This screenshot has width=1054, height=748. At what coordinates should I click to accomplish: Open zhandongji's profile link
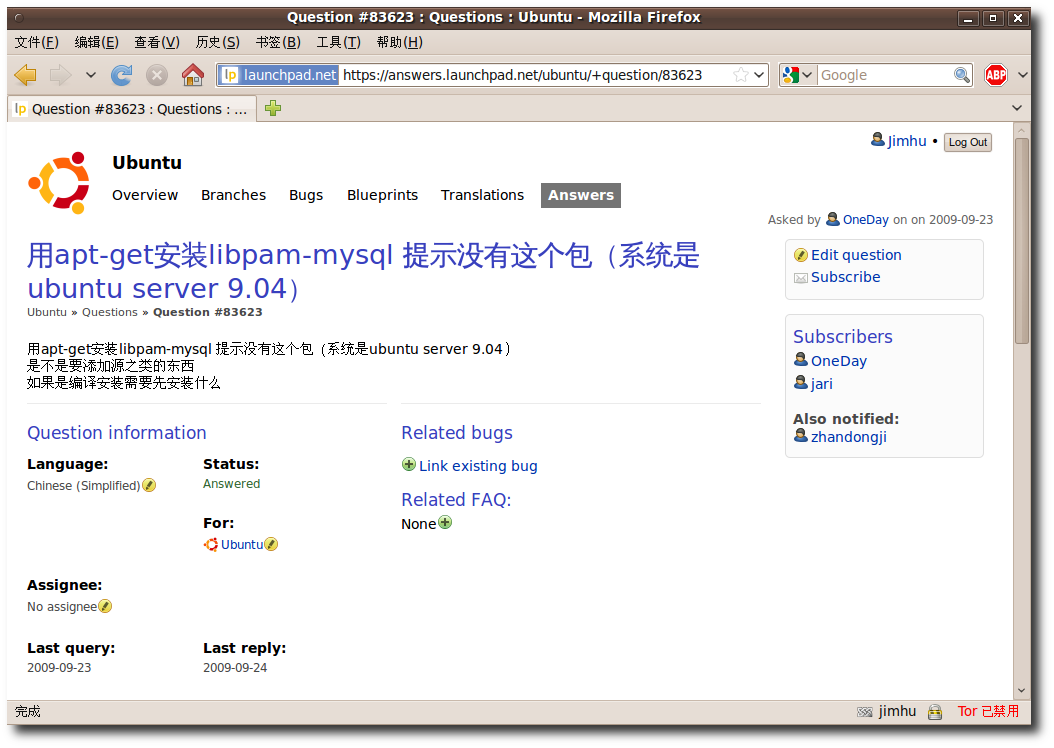click(848, 437)
